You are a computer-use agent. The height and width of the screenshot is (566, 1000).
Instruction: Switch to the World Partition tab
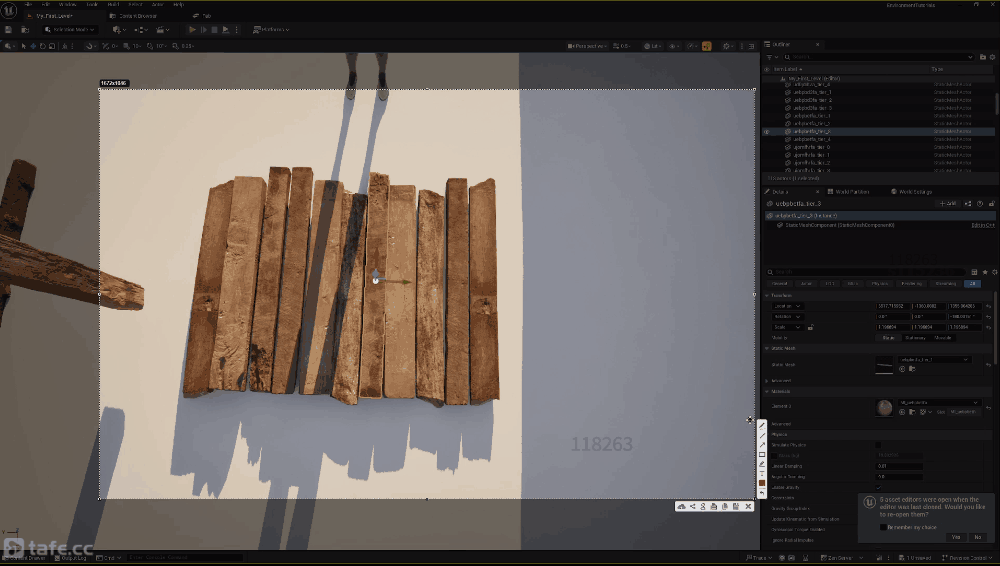848,192
